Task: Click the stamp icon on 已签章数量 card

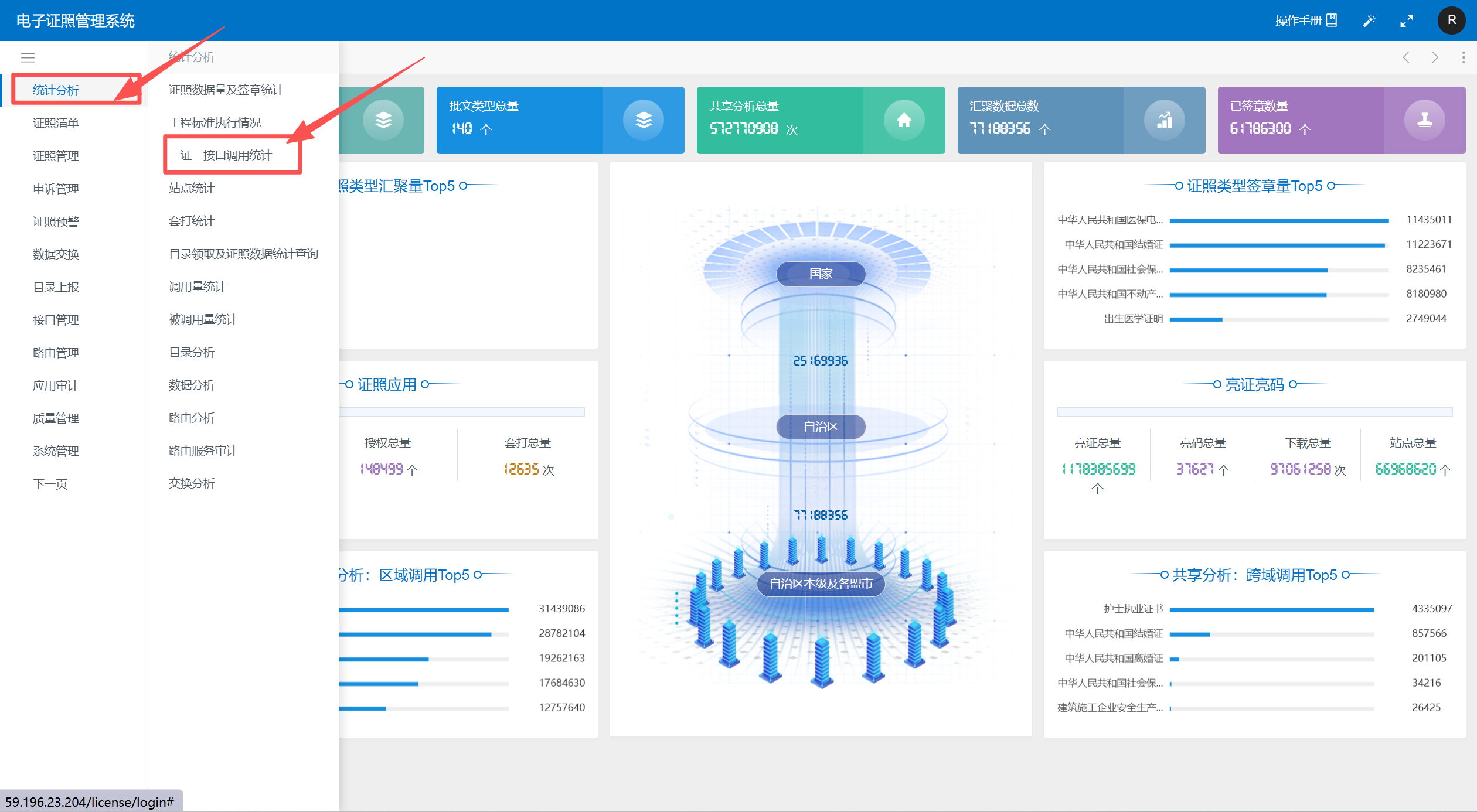Action: pos(1424,120)
